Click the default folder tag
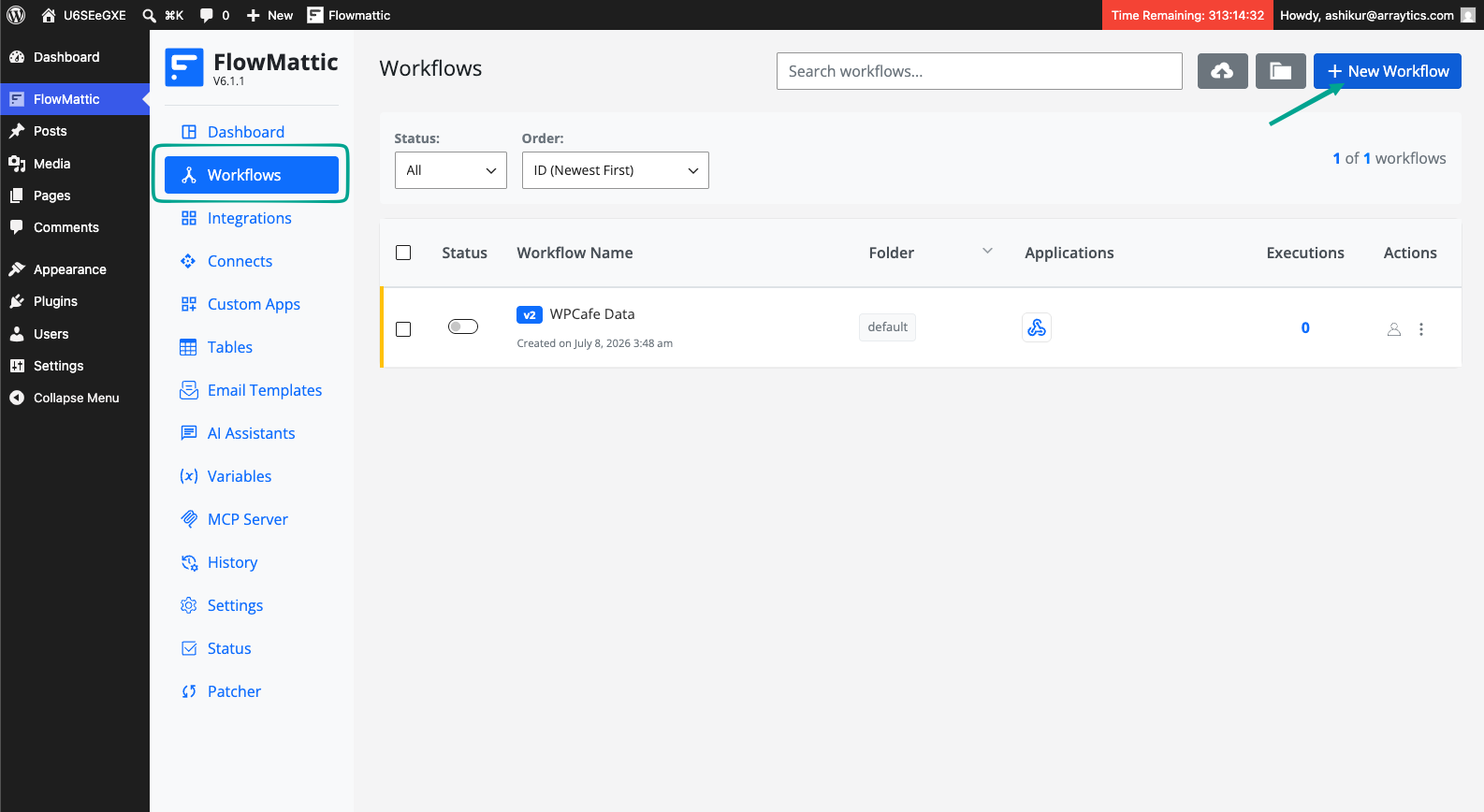 point(887,327)
